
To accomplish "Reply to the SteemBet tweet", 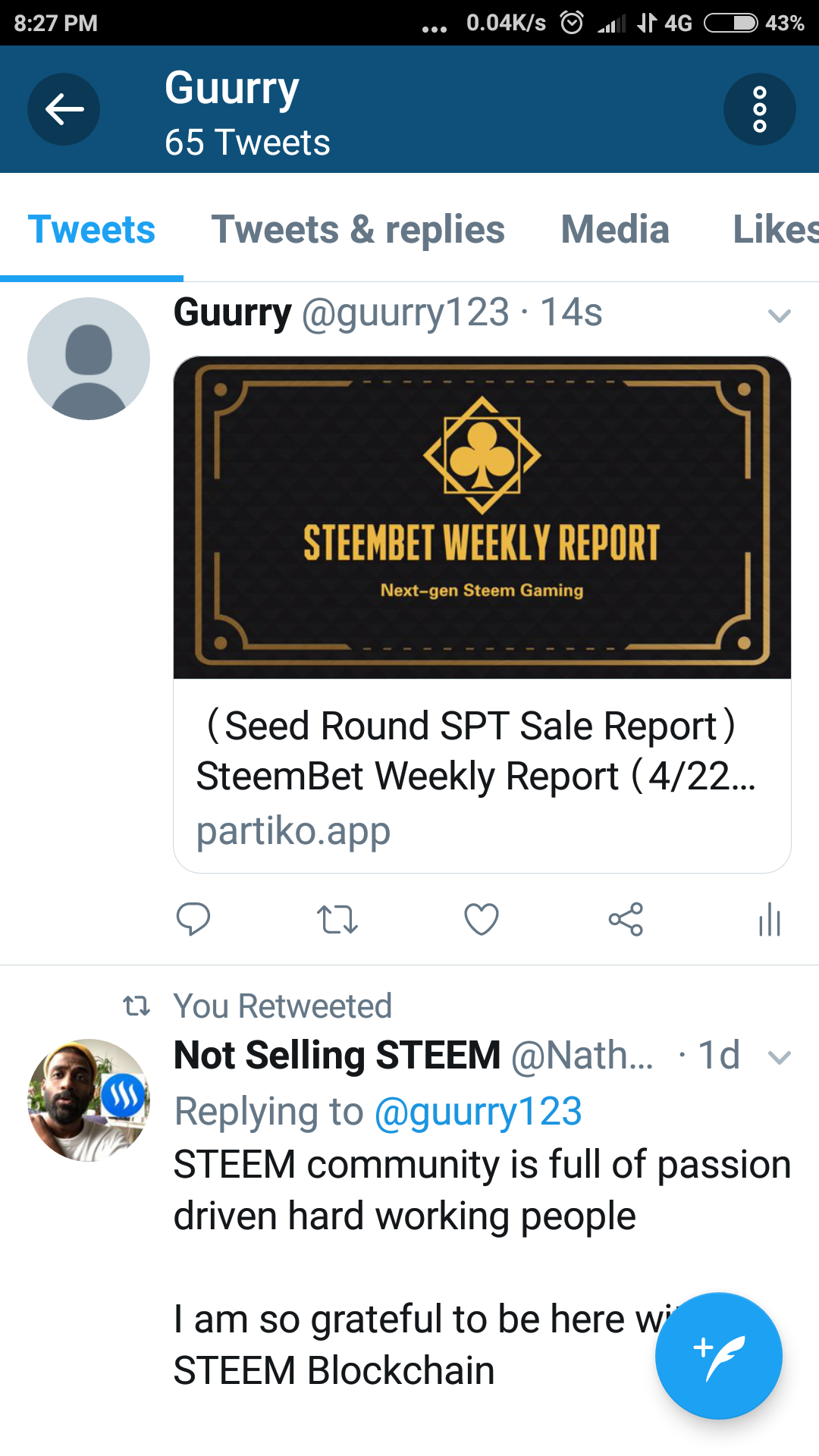I will [x=193, y=919].
